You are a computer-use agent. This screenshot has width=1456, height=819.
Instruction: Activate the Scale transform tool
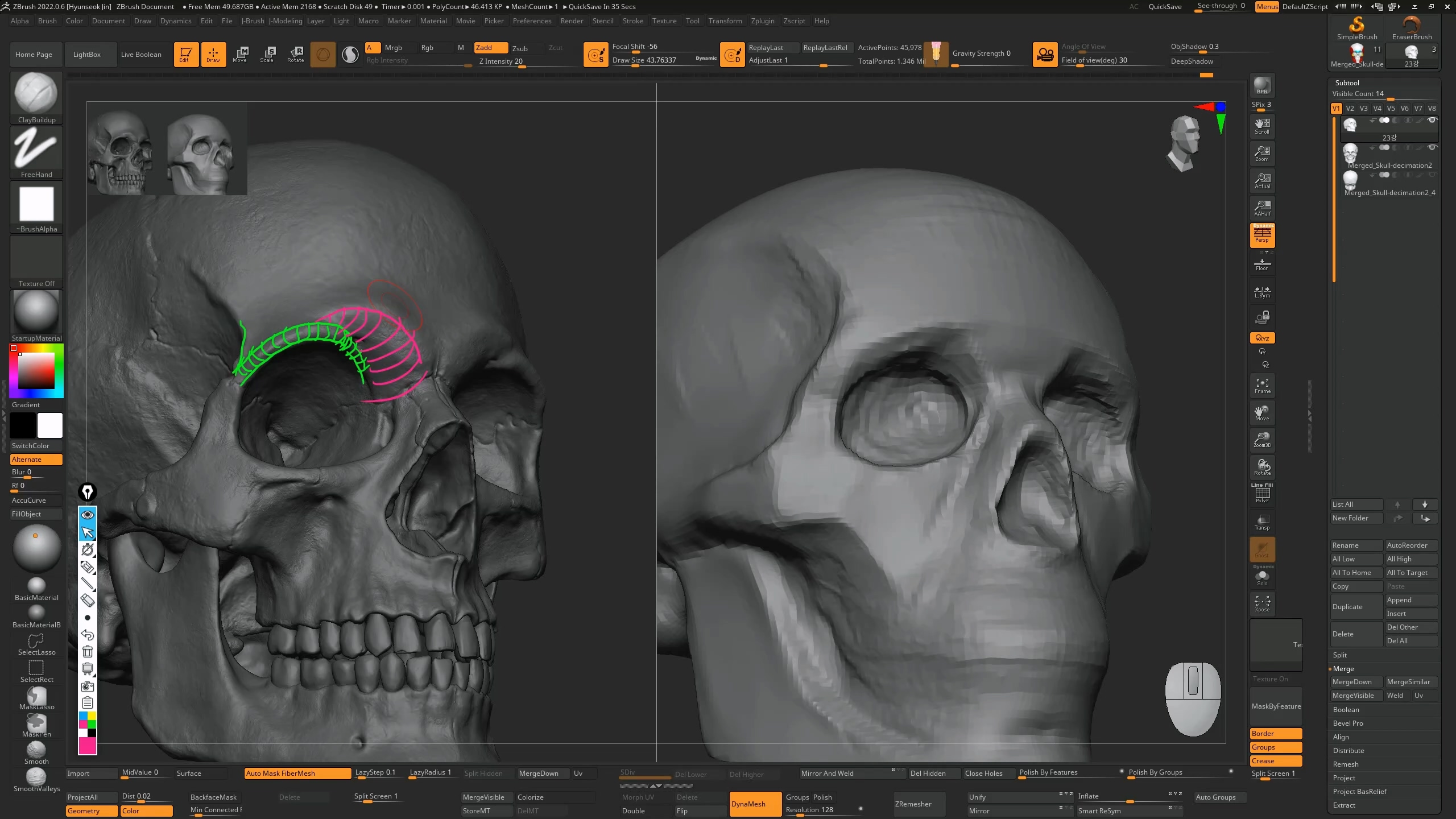pyautogui.click(x=267, y=54)
